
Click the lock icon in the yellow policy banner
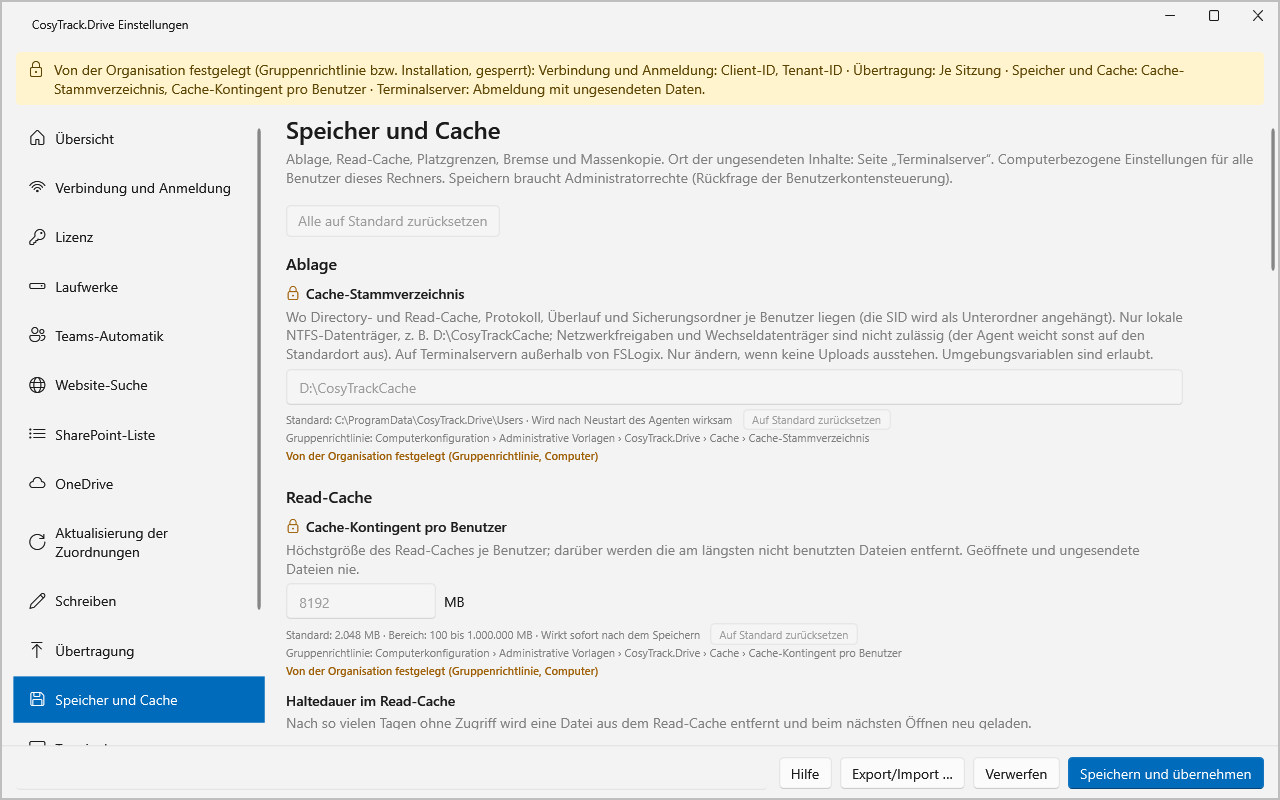36,70
